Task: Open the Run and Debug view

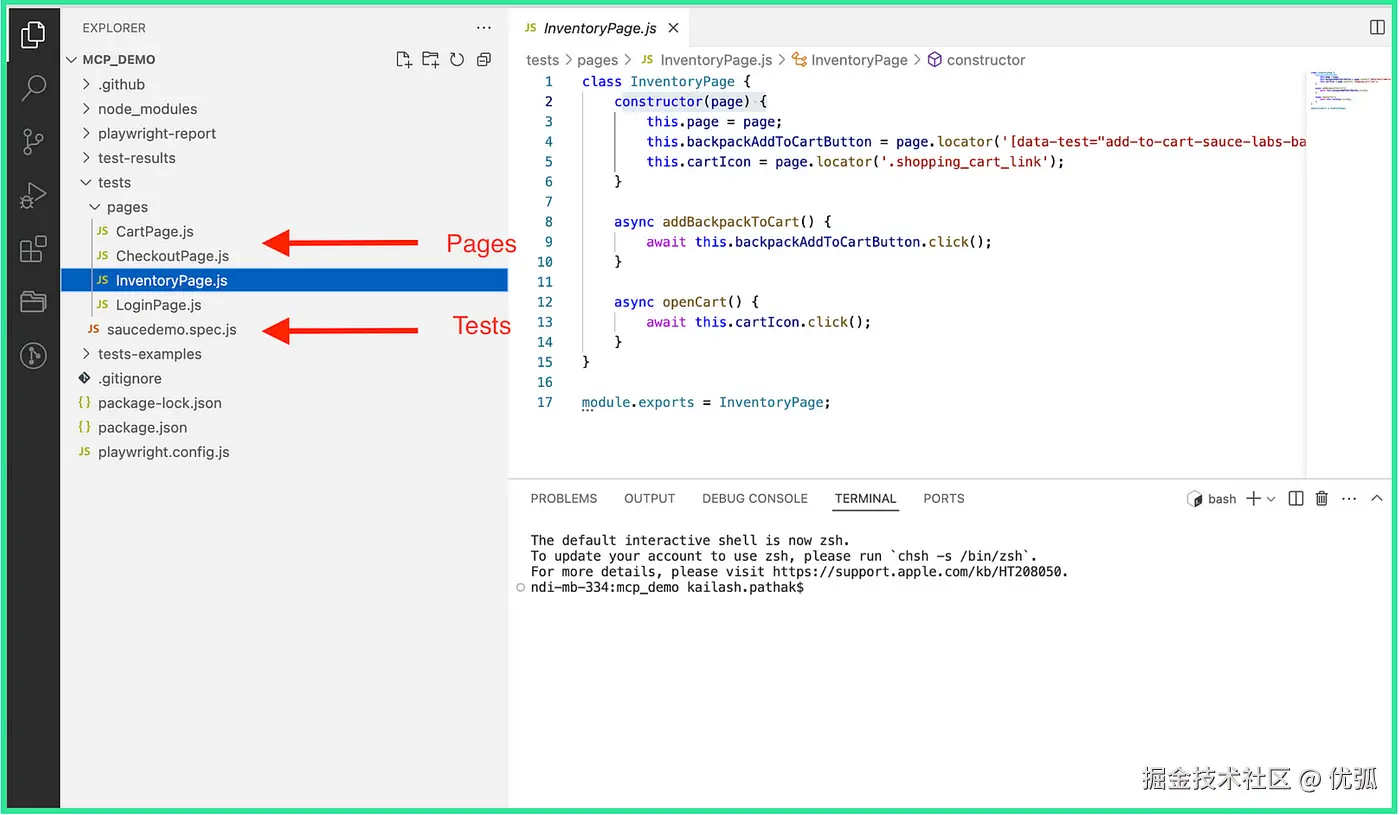Action: [x=33, y=195]
